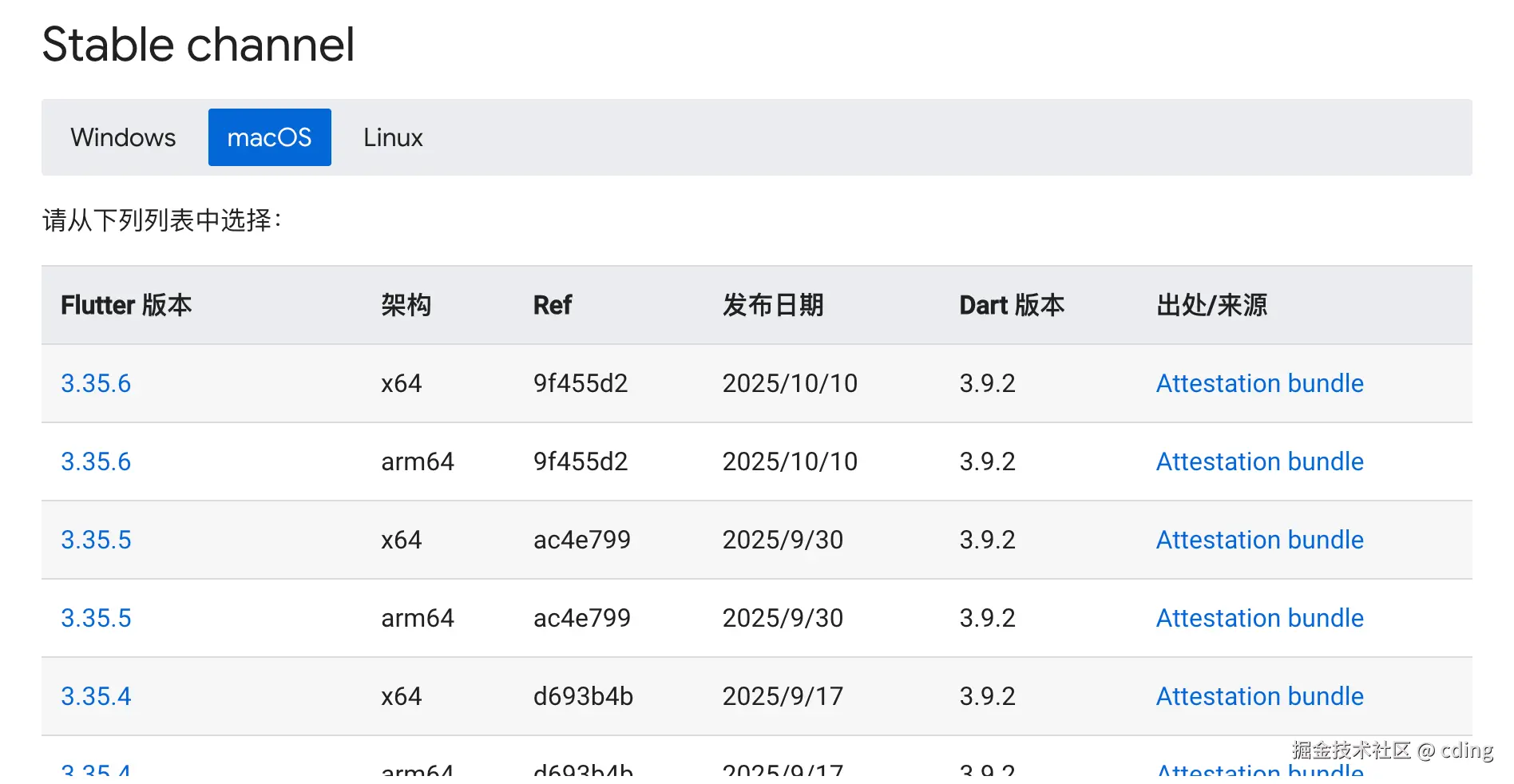Open the Linux tab
Viewport: 1514px width, 784px height.
[393, 137]
